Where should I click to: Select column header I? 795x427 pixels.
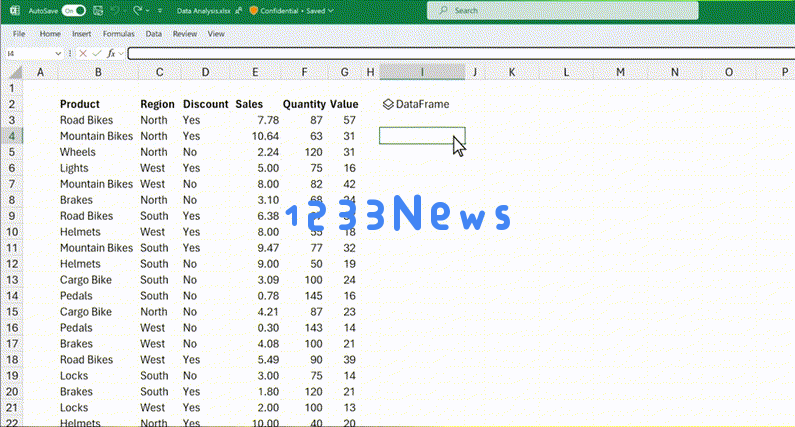[x=422, y=73]
